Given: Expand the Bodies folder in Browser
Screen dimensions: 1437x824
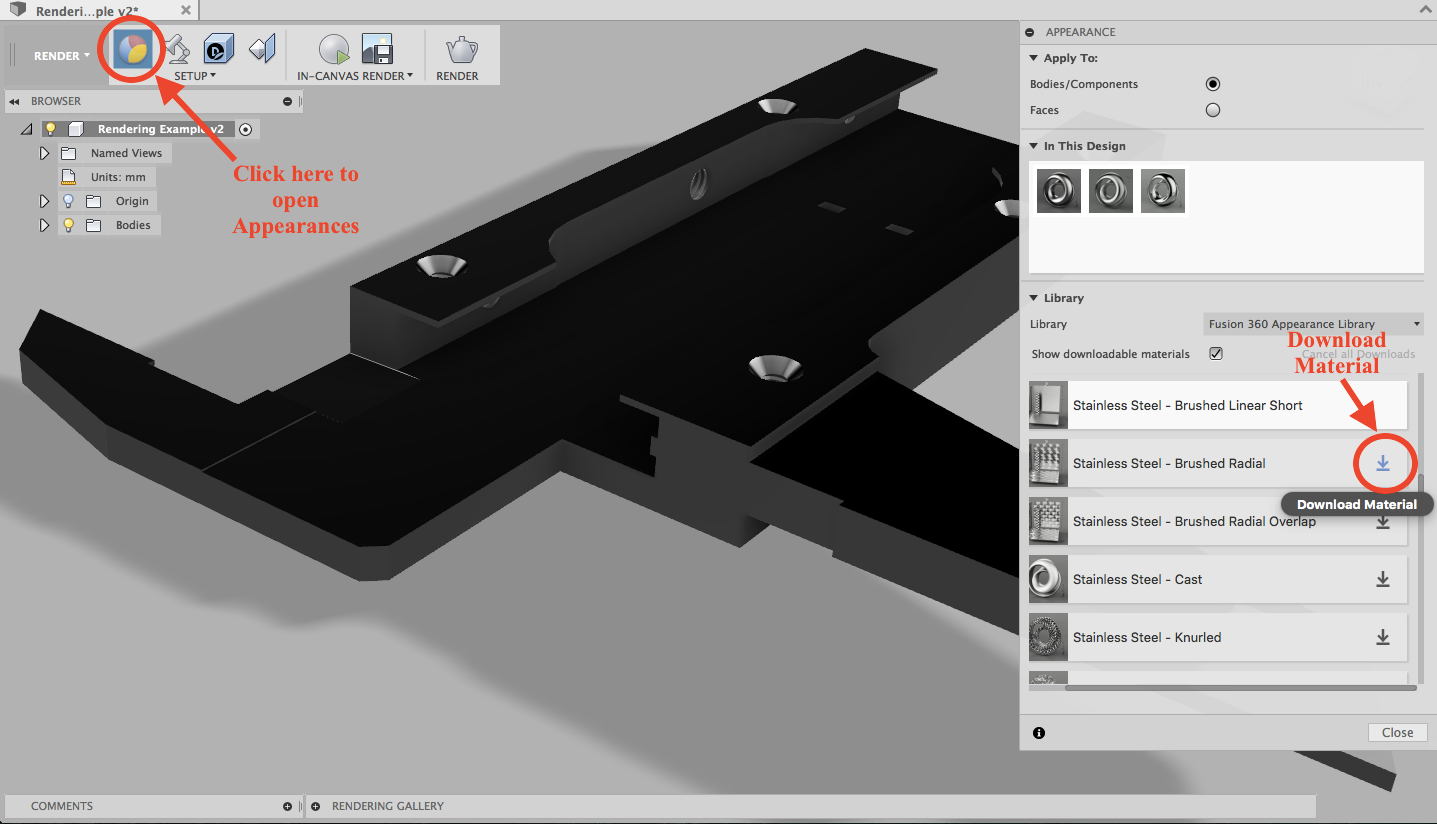Looking at the screenshot, I should (x=44, y=224).
